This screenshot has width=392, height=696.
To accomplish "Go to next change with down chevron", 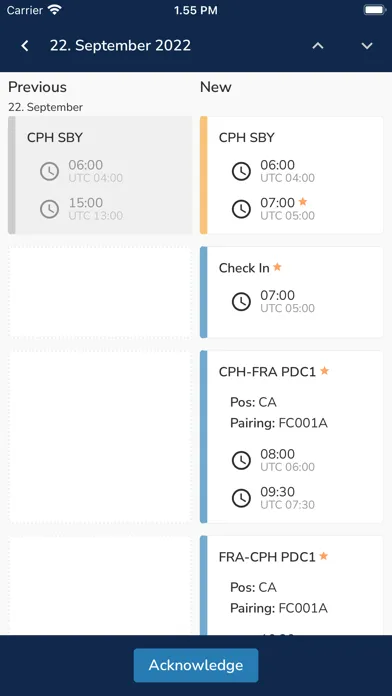I will [367, 46].
